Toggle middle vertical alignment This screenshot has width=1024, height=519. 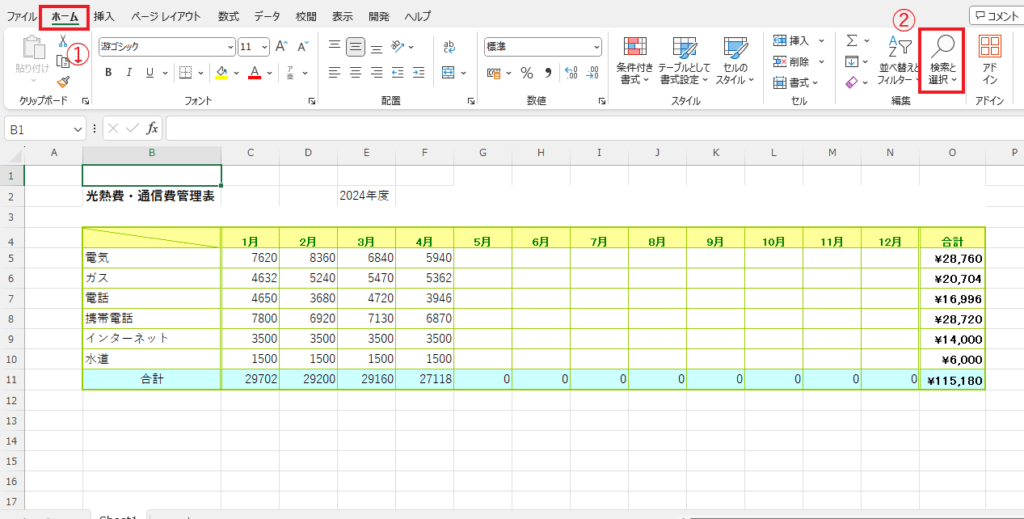tap(355, 46)
